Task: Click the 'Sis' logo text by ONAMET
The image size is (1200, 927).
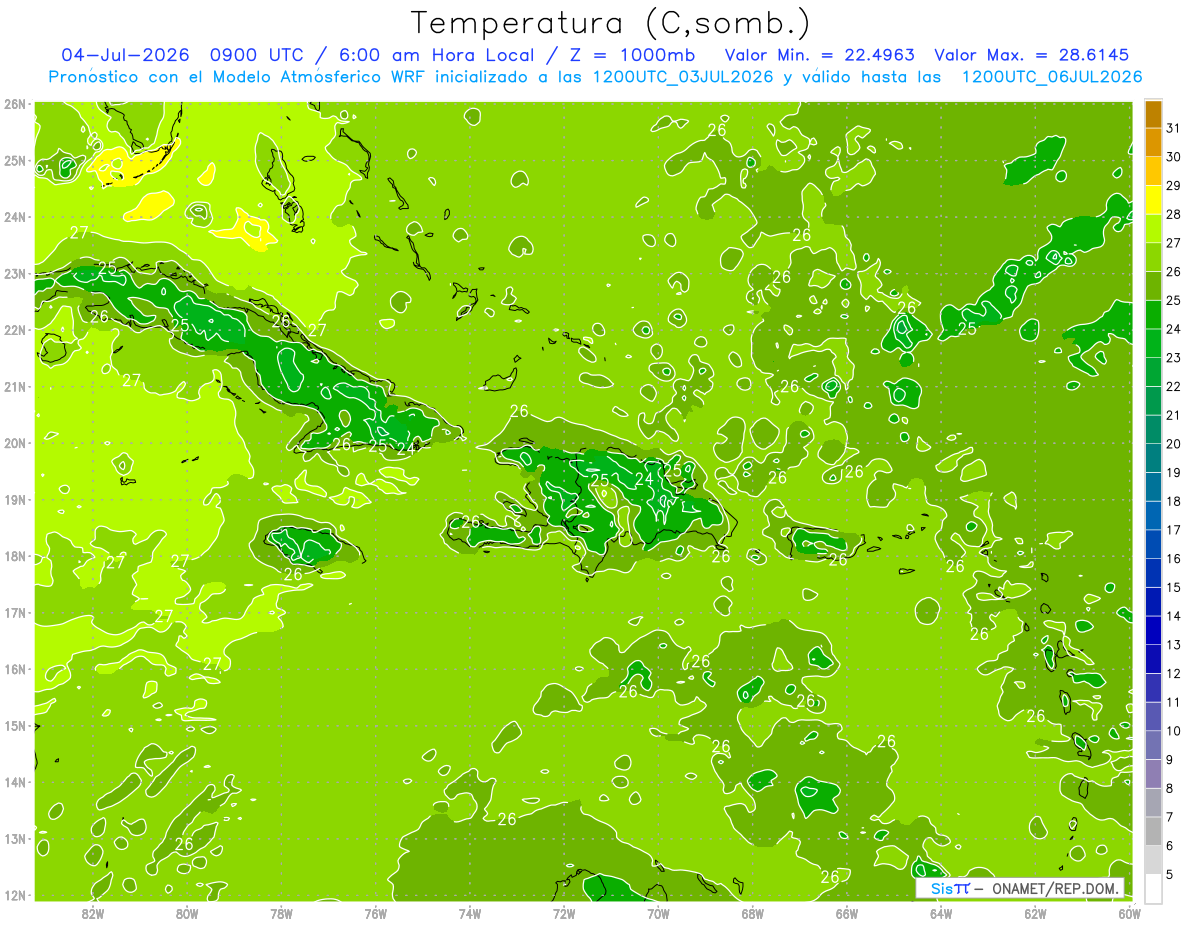Action: [x=943, y=888]
